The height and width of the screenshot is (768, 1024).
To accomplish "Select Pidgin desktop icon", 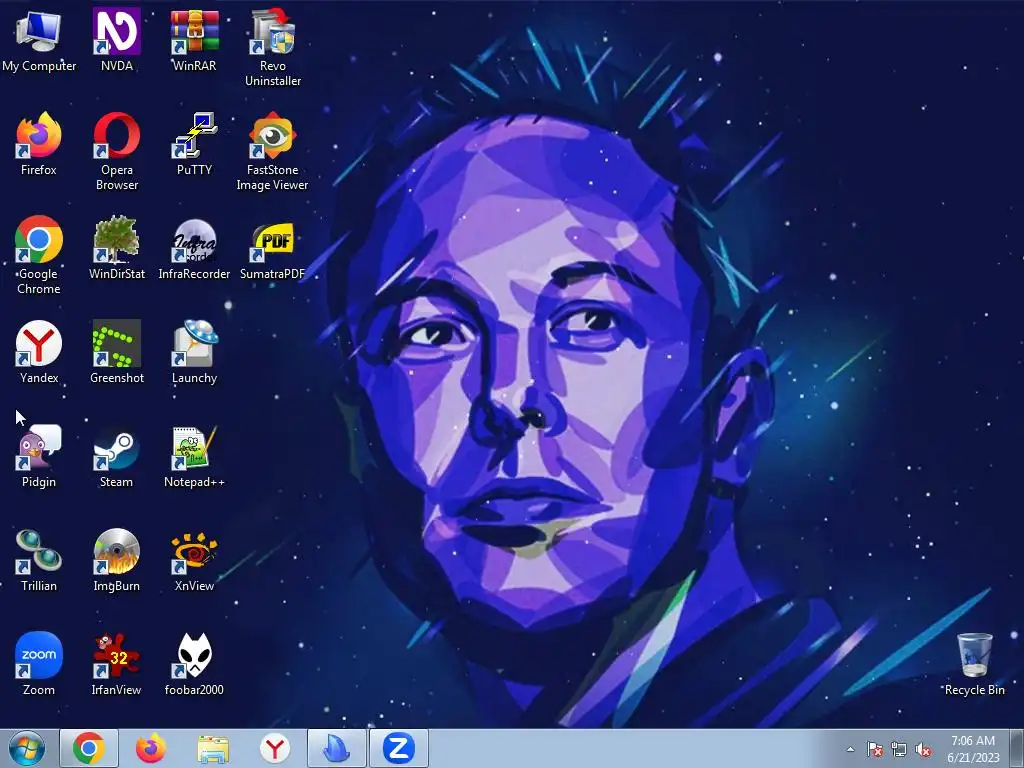I will (x=39, y=456).
